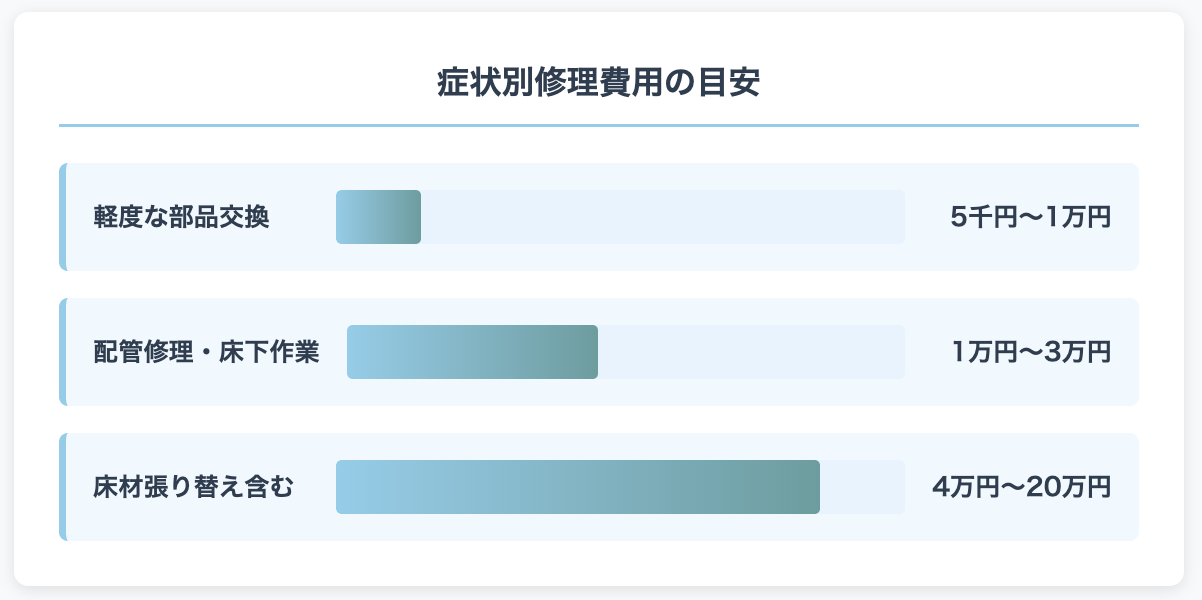Click the empty track of 床材張り替え bar
Viewport: 1202px width, 600px height.
pos(862,487)
